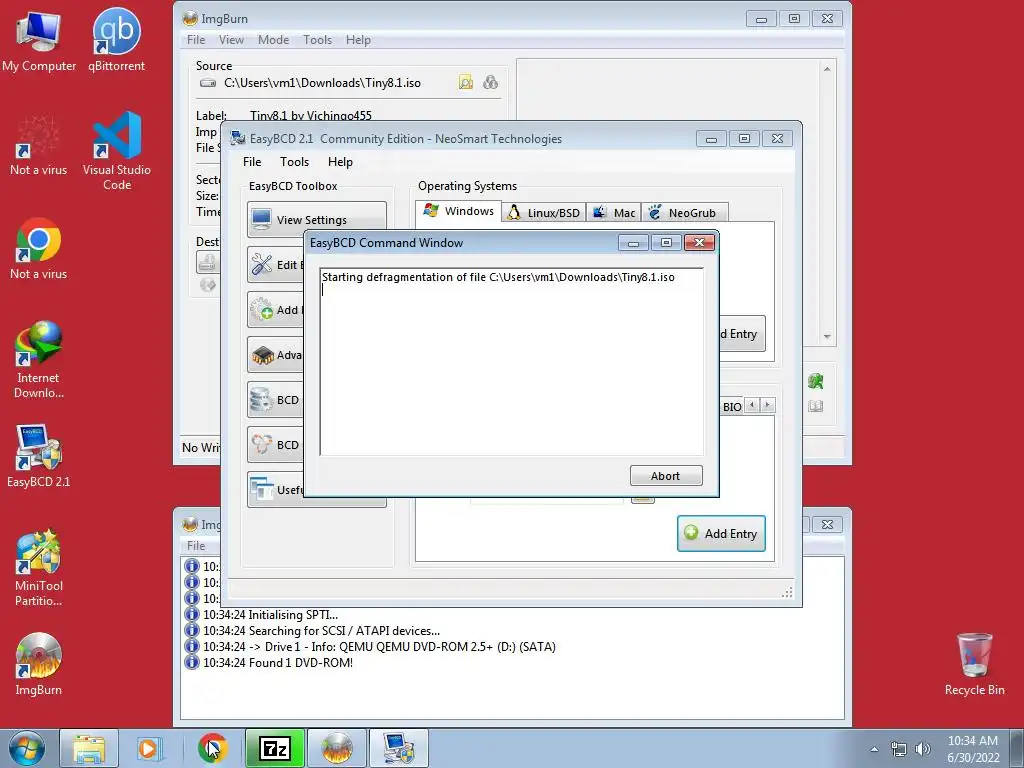Open EasyBCD Help menu
The width and height of the screenshot is (1024, 768).
(x=340, y=162)
